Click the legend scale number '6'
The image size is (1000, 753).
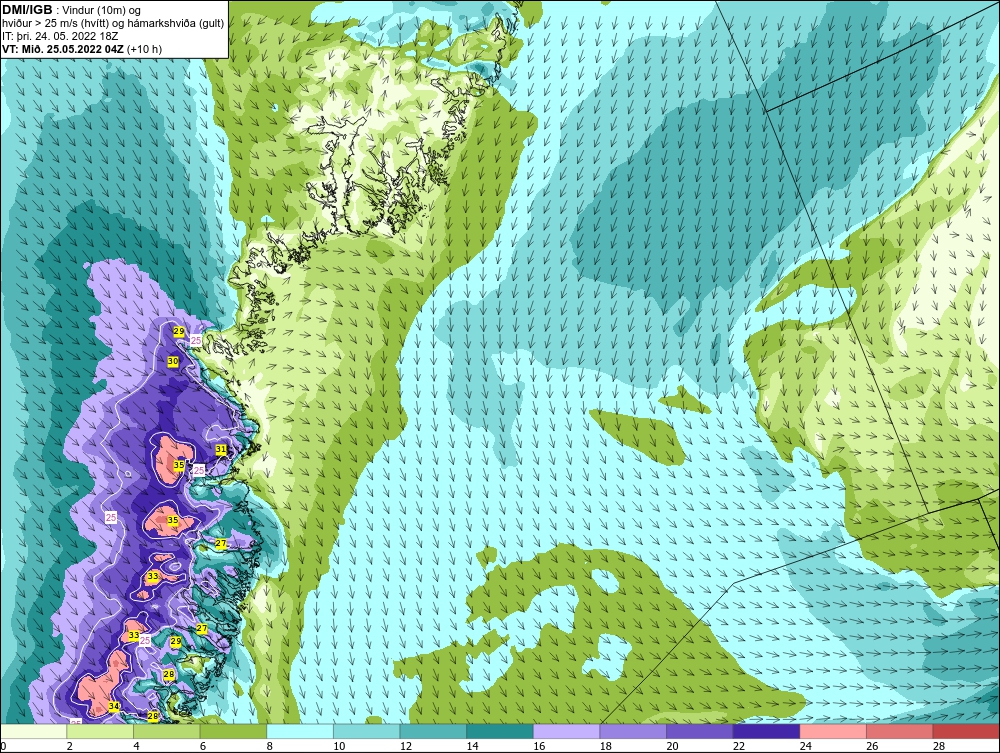pos(203,746)
